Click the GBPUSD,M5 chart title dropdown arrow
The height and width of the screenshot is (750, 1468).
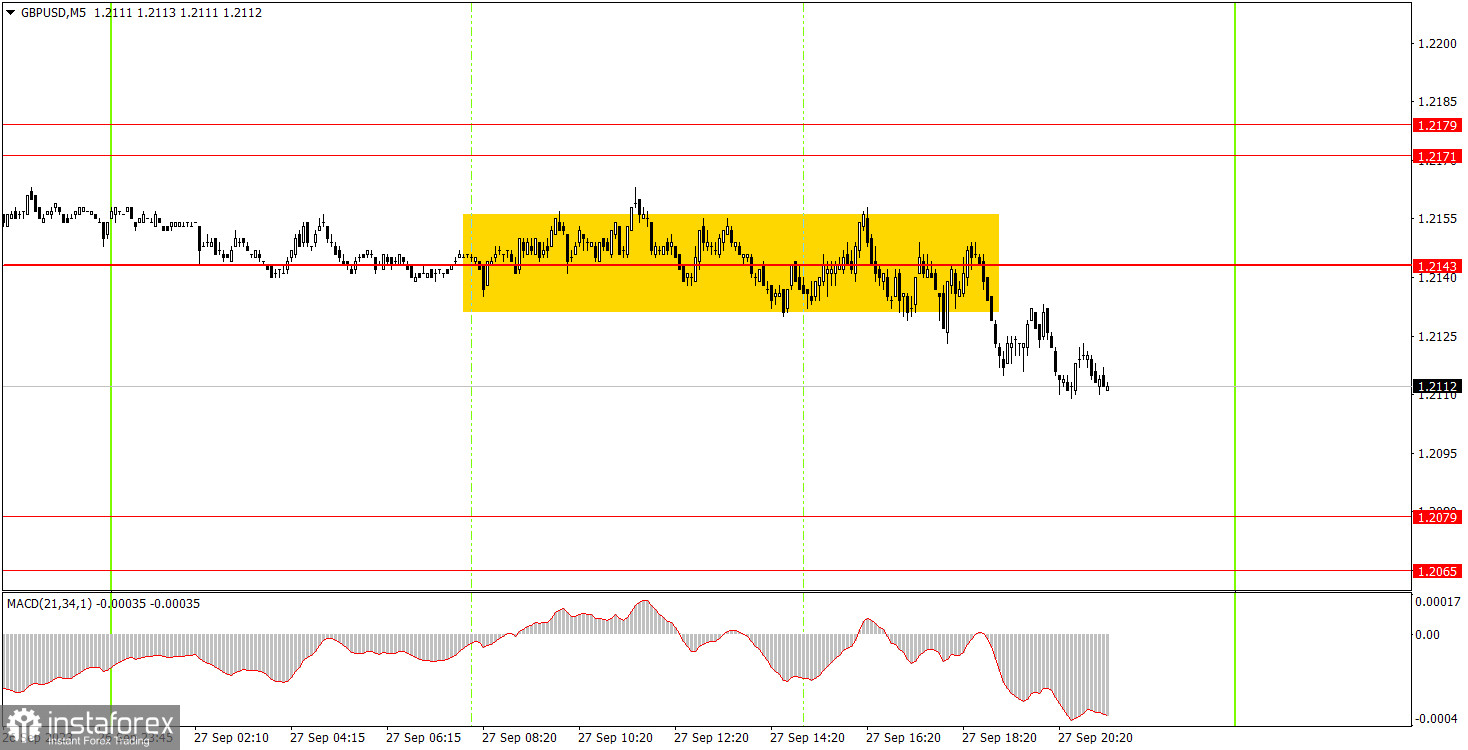pyautogui.click(x=11, y=13)
